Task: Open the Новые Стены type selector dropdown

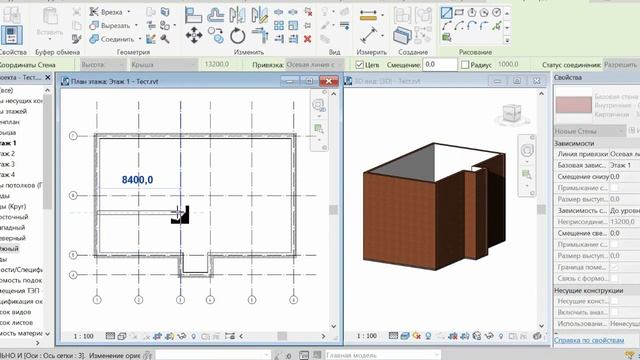Action: click(590, 131)
